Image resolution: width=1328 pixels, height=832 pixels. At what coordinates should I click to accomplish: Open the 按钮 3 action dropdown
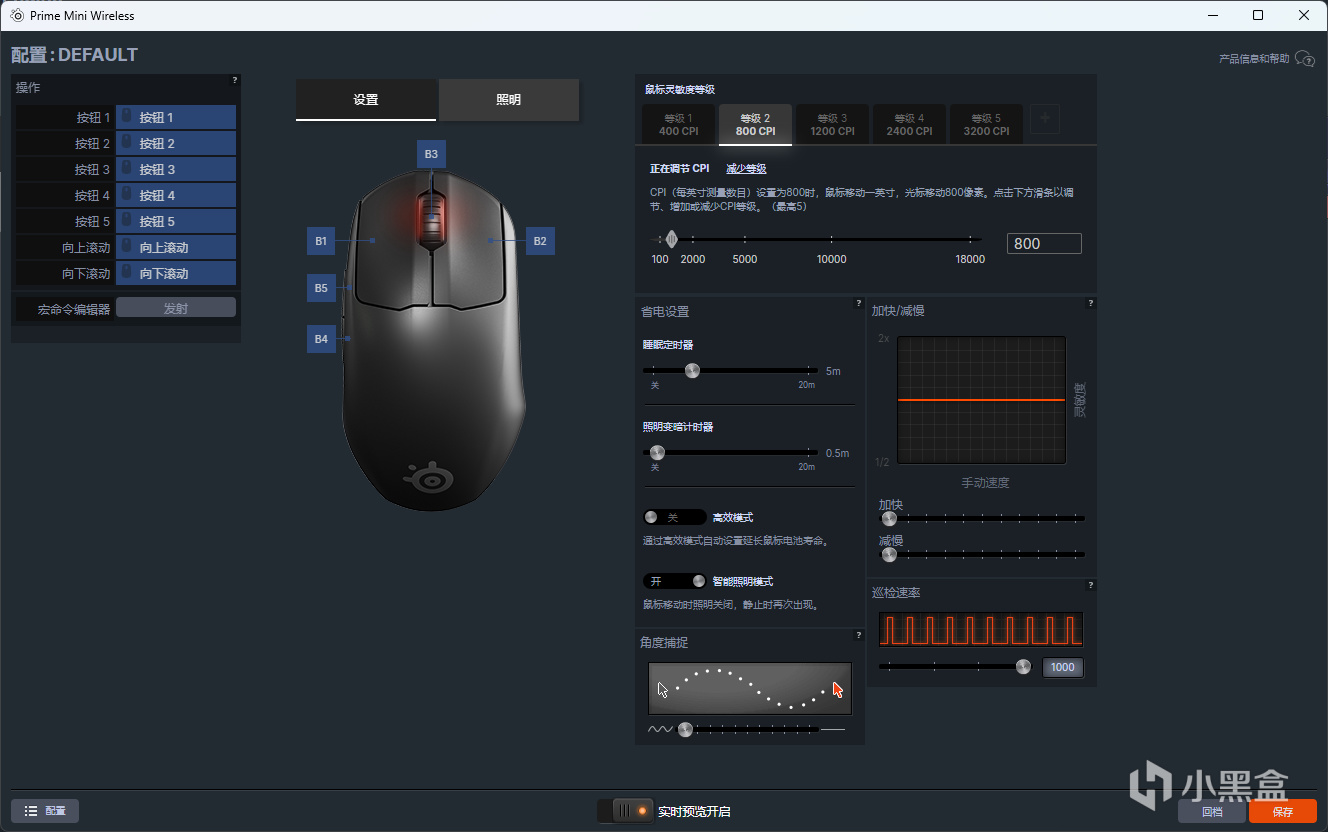coord(176,169)
